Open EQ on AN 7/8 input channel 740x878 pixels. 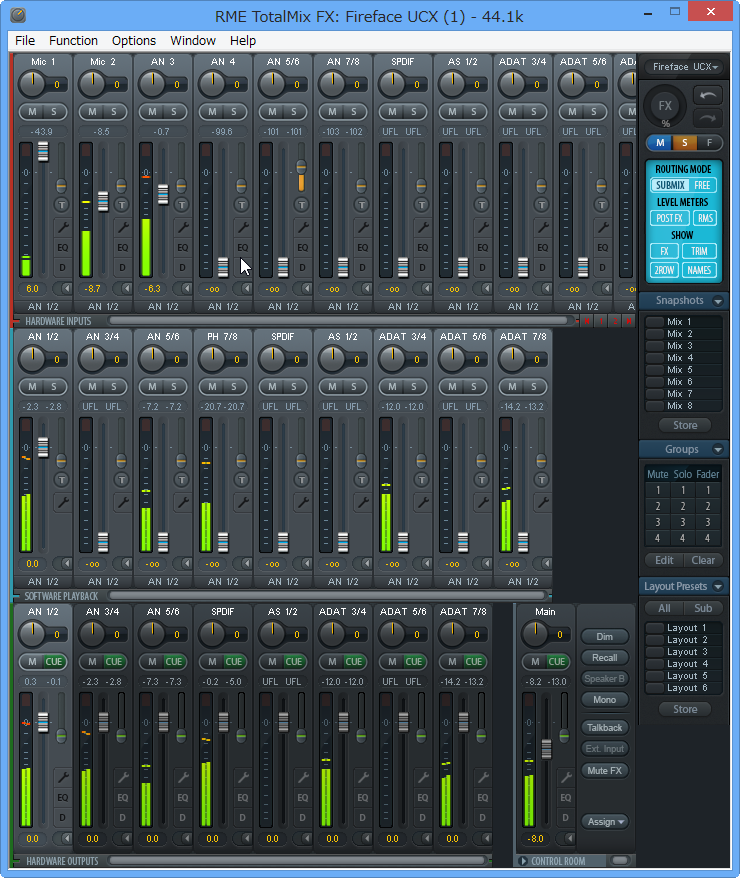[363, 247]
